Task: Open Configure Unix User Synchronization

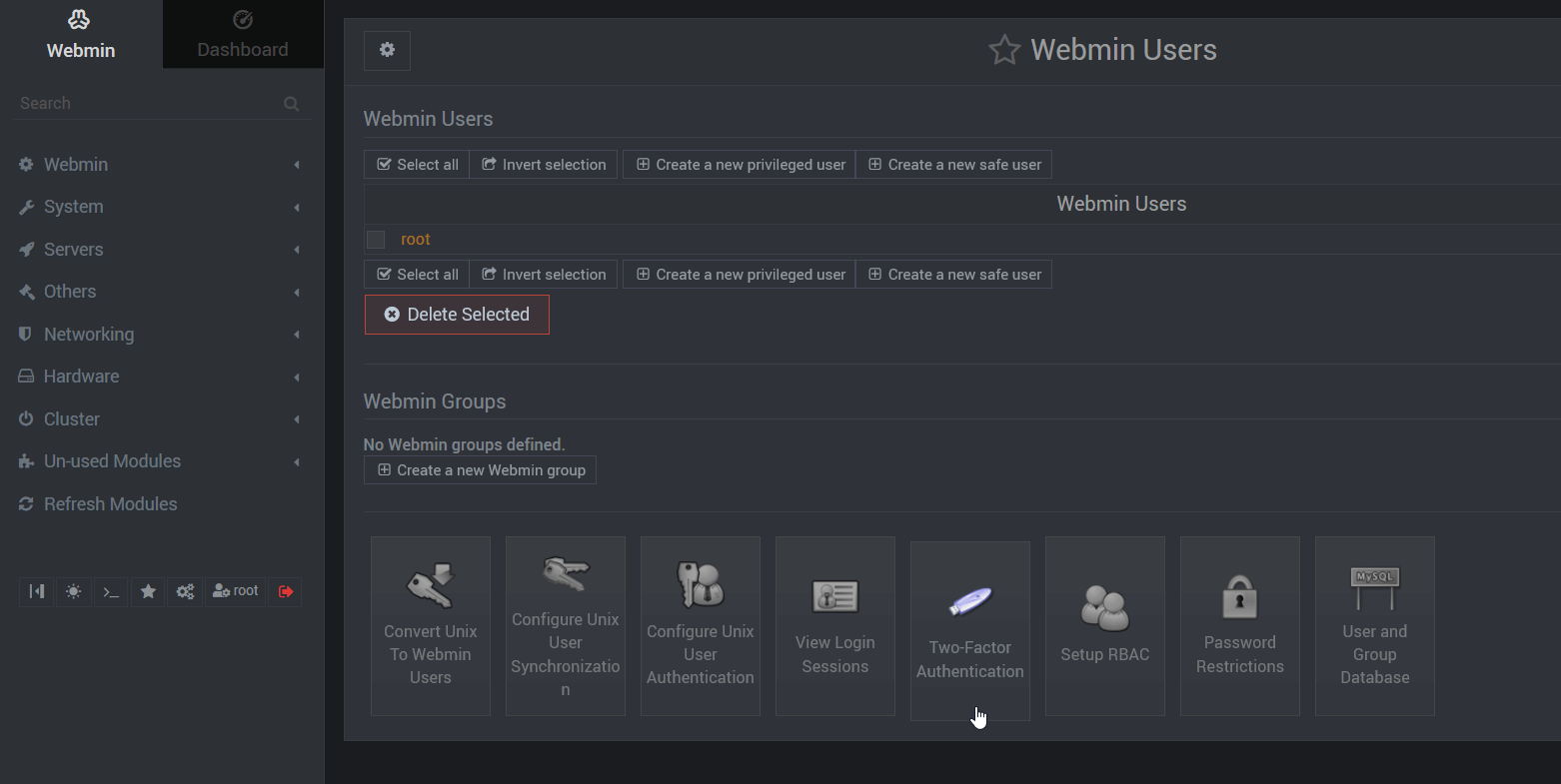Action: point(566,626)
